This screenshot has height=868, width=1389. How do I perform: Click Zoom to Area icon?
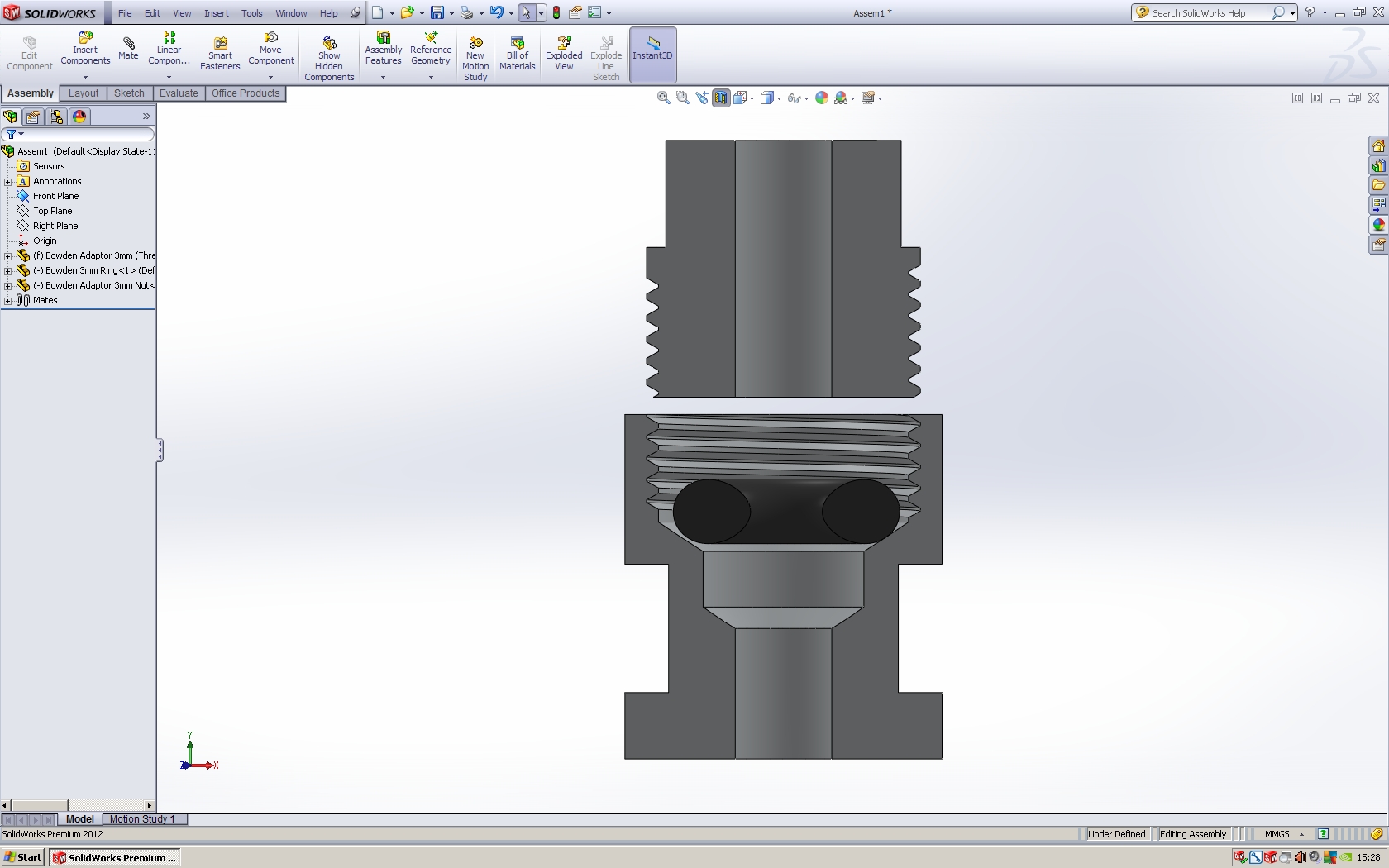point(682,98)
